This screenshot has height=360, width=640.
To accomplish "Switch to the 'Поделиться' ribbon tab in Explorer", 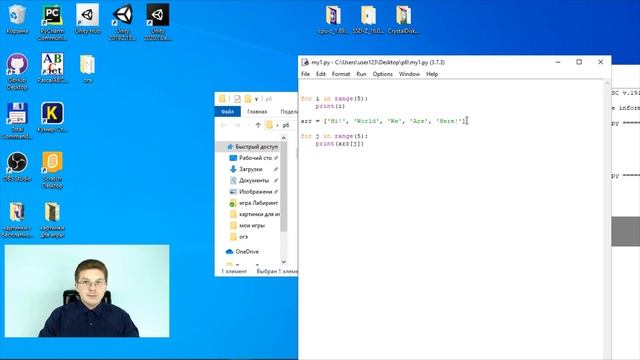I will pos(288,111).
